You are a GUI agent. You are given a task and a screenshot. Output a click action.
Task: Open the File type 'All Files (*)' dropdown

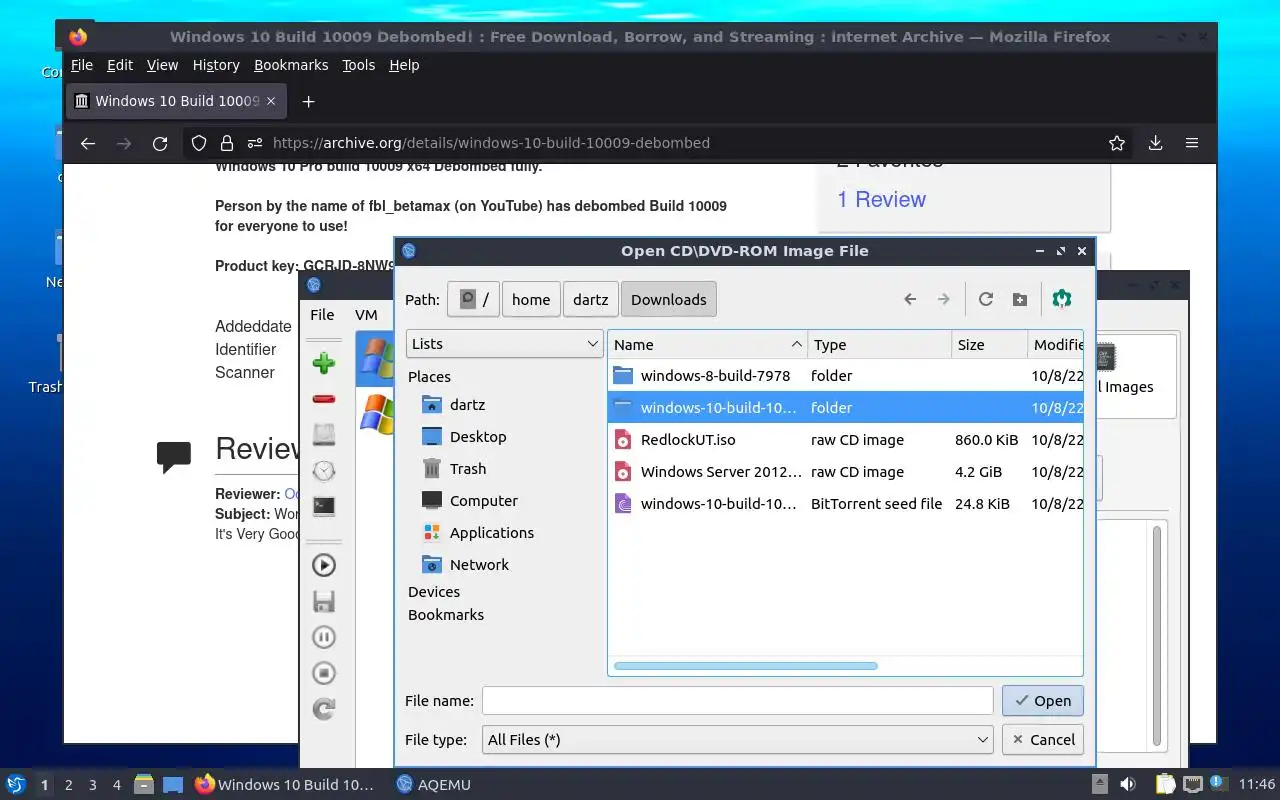click(x=737, y=740)
